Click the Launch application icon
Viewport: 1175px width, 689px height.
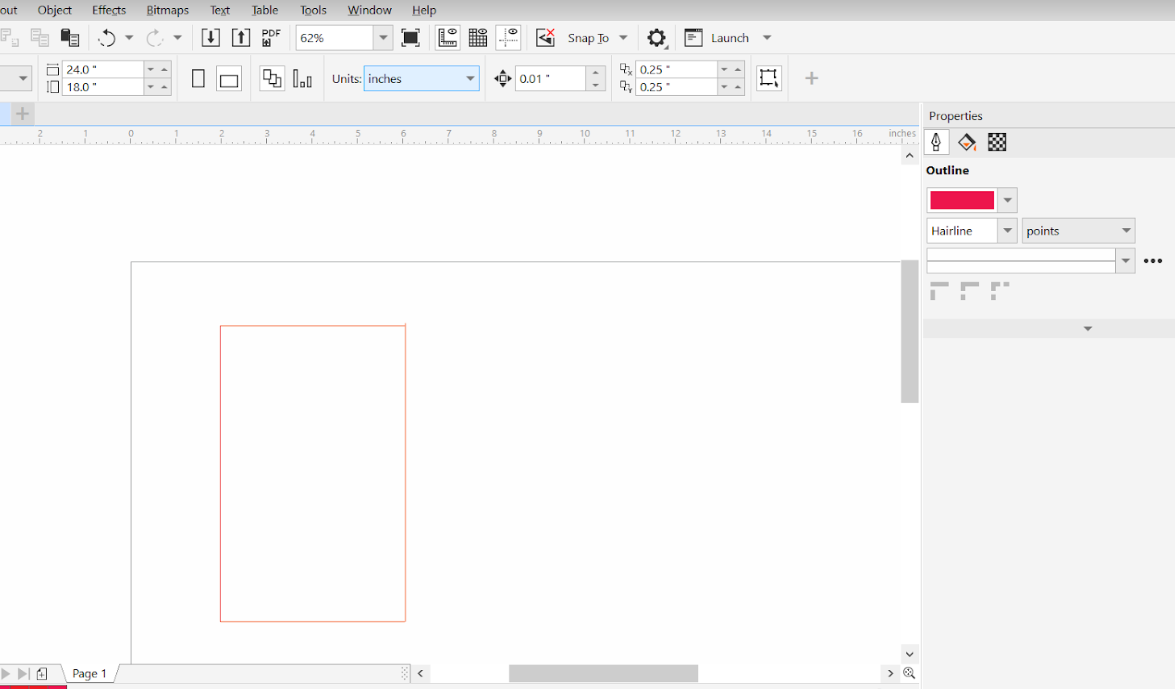(693, 37)
